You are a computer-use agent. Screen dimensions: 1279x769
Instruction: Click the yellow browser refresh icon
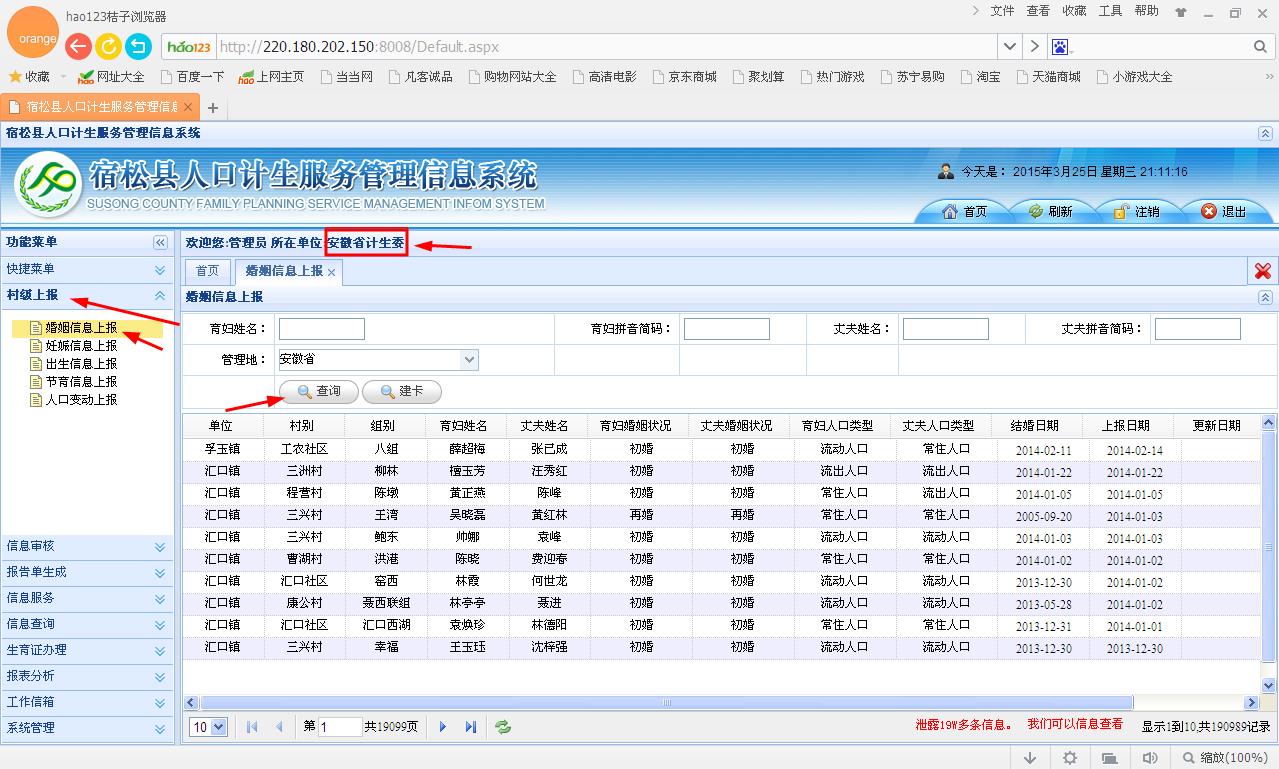108,46
